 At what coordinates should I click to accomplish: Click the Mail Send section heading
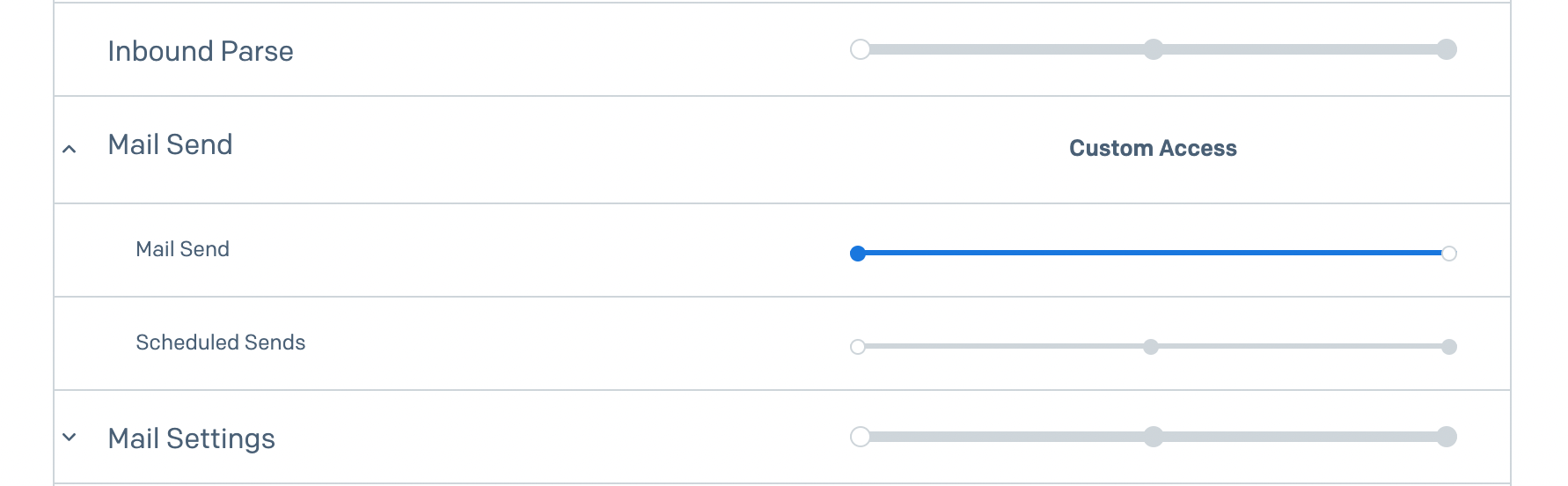click(170, 144)
